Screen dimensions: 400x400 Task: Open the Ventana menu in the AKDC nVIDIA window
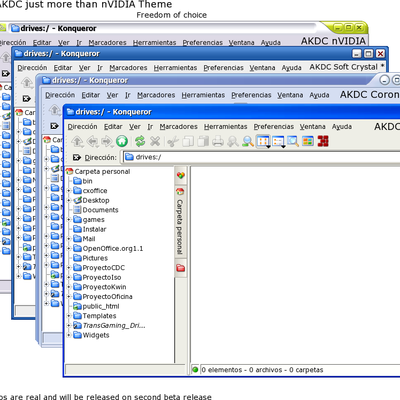(241, 43)
